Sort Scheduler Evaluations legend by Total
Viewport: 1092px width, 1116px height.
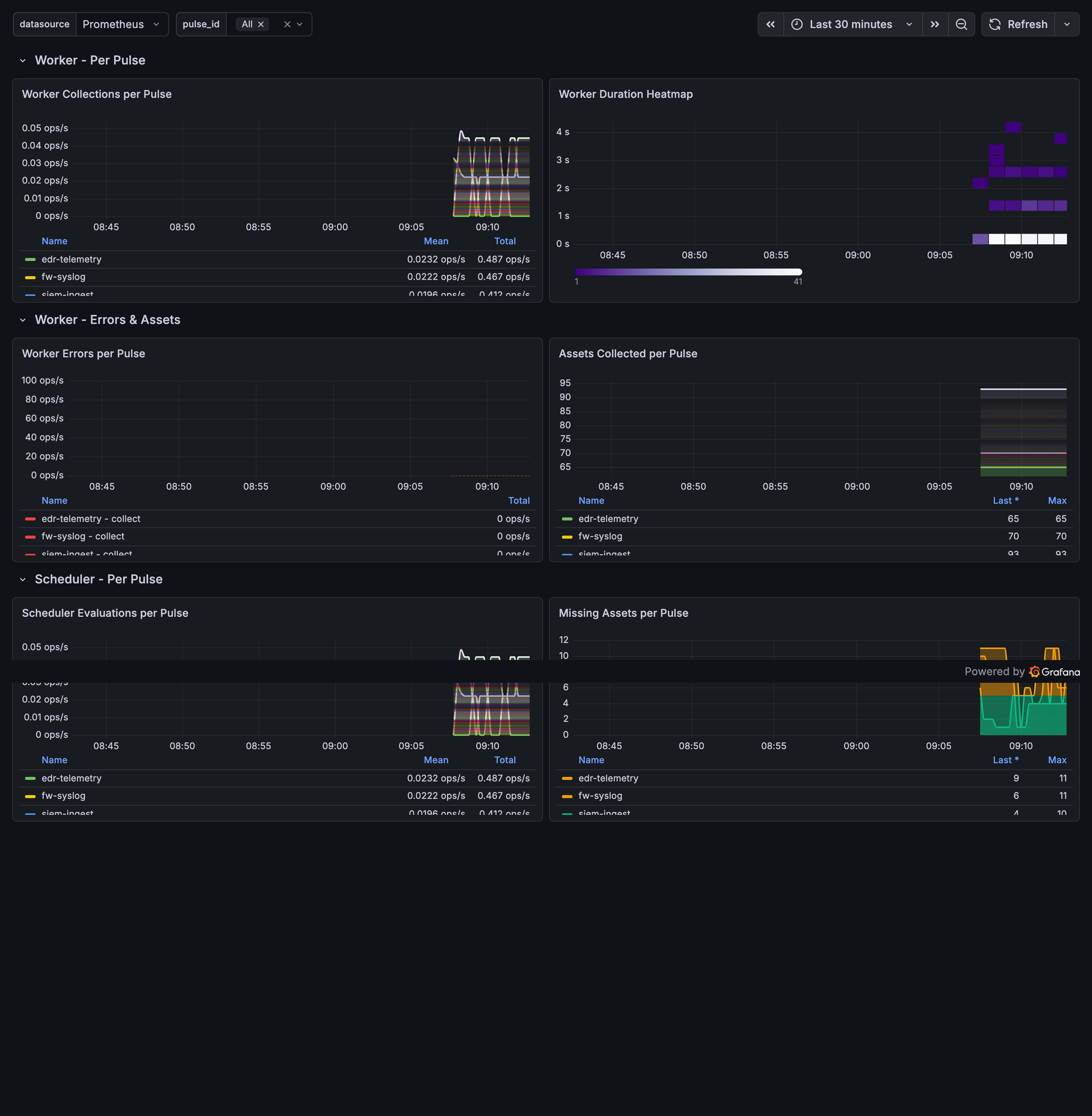pos(505,760)
